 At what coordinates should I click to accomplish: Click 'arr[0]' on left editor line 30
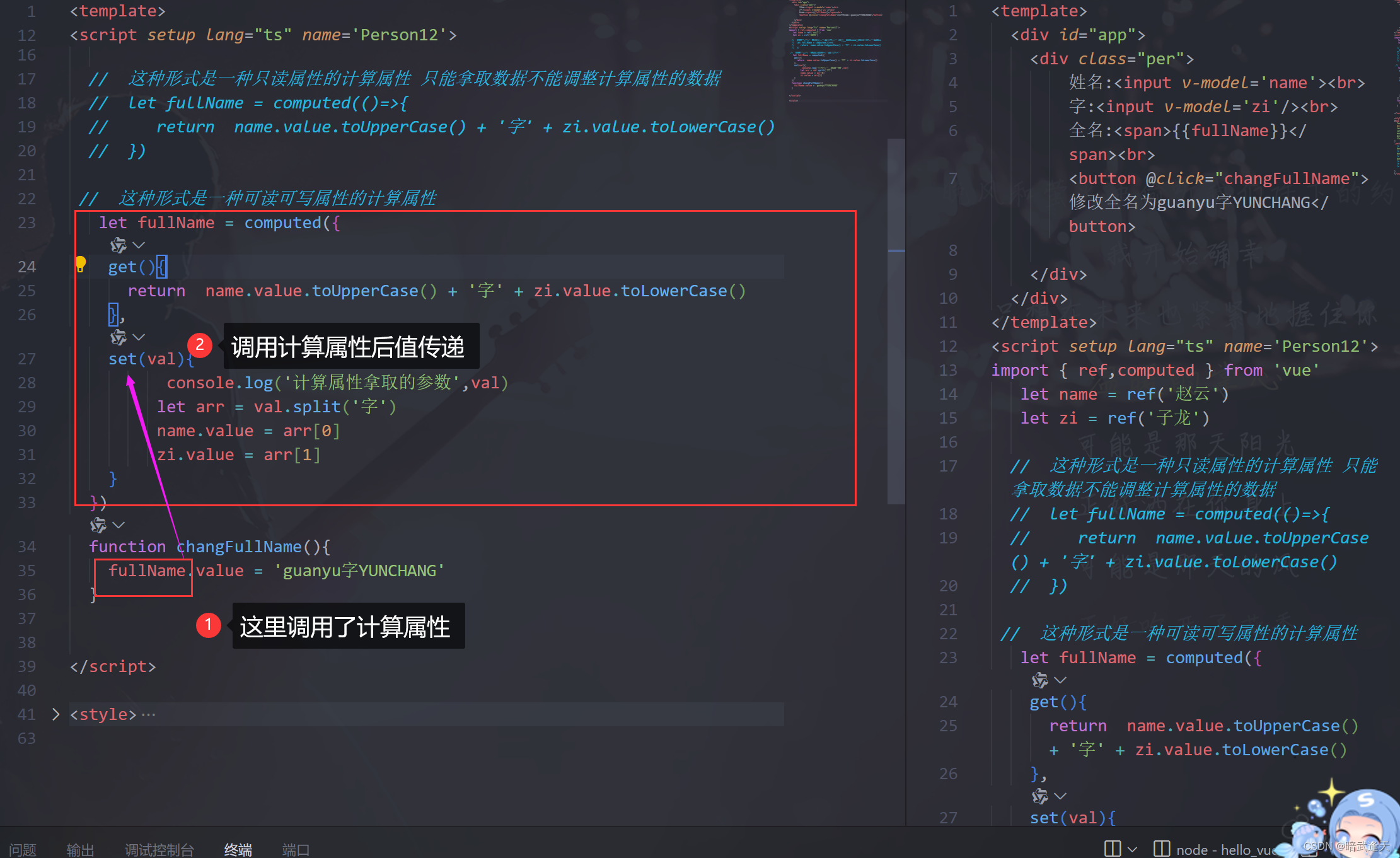point(311,431)
